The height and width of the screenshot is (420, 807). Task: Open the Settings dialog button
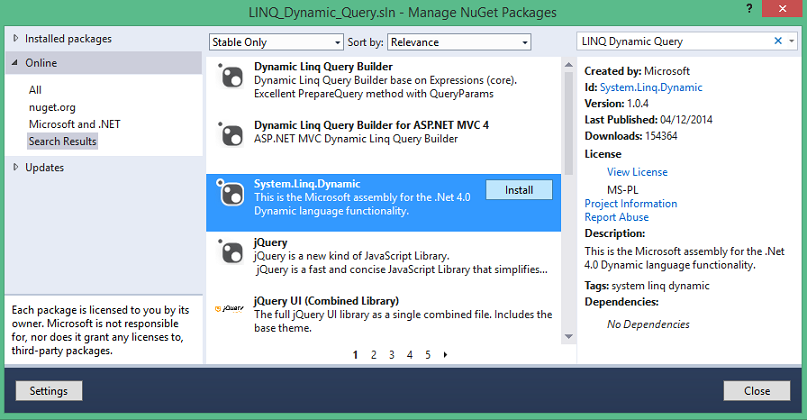(48, 391)
